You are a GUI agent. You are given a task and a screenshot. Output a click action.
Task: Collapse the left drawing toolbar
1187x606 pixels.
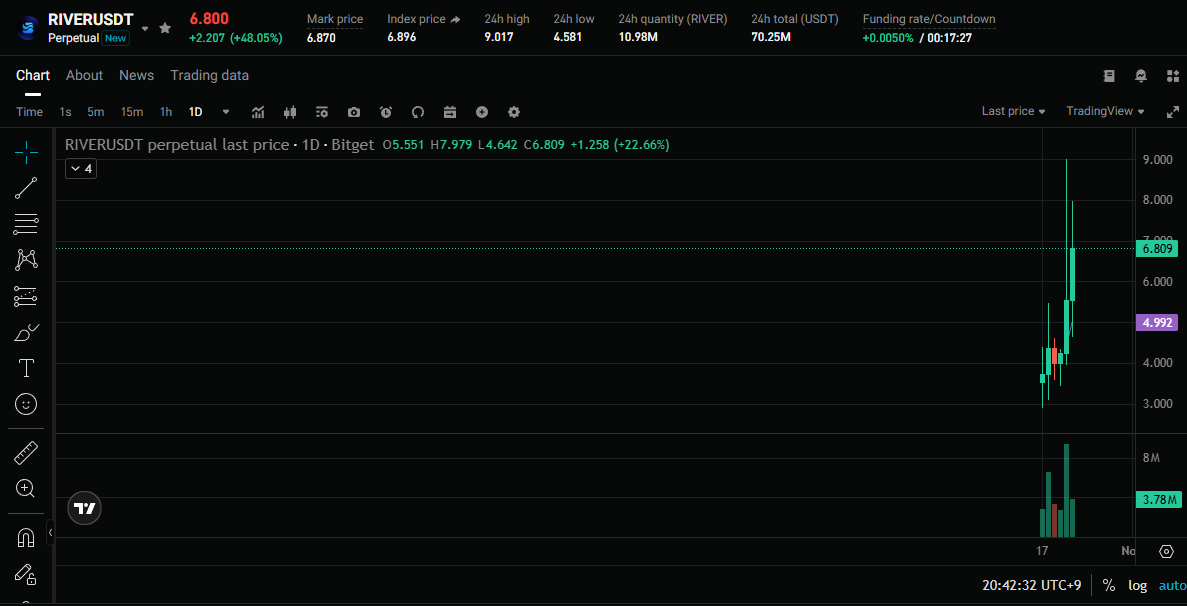click(50, 533)
